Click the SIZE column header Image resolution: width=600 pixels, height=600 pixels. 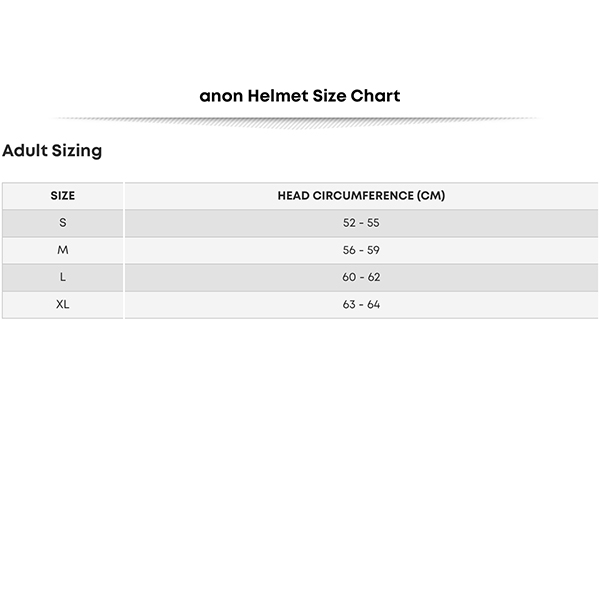(63, 196)
